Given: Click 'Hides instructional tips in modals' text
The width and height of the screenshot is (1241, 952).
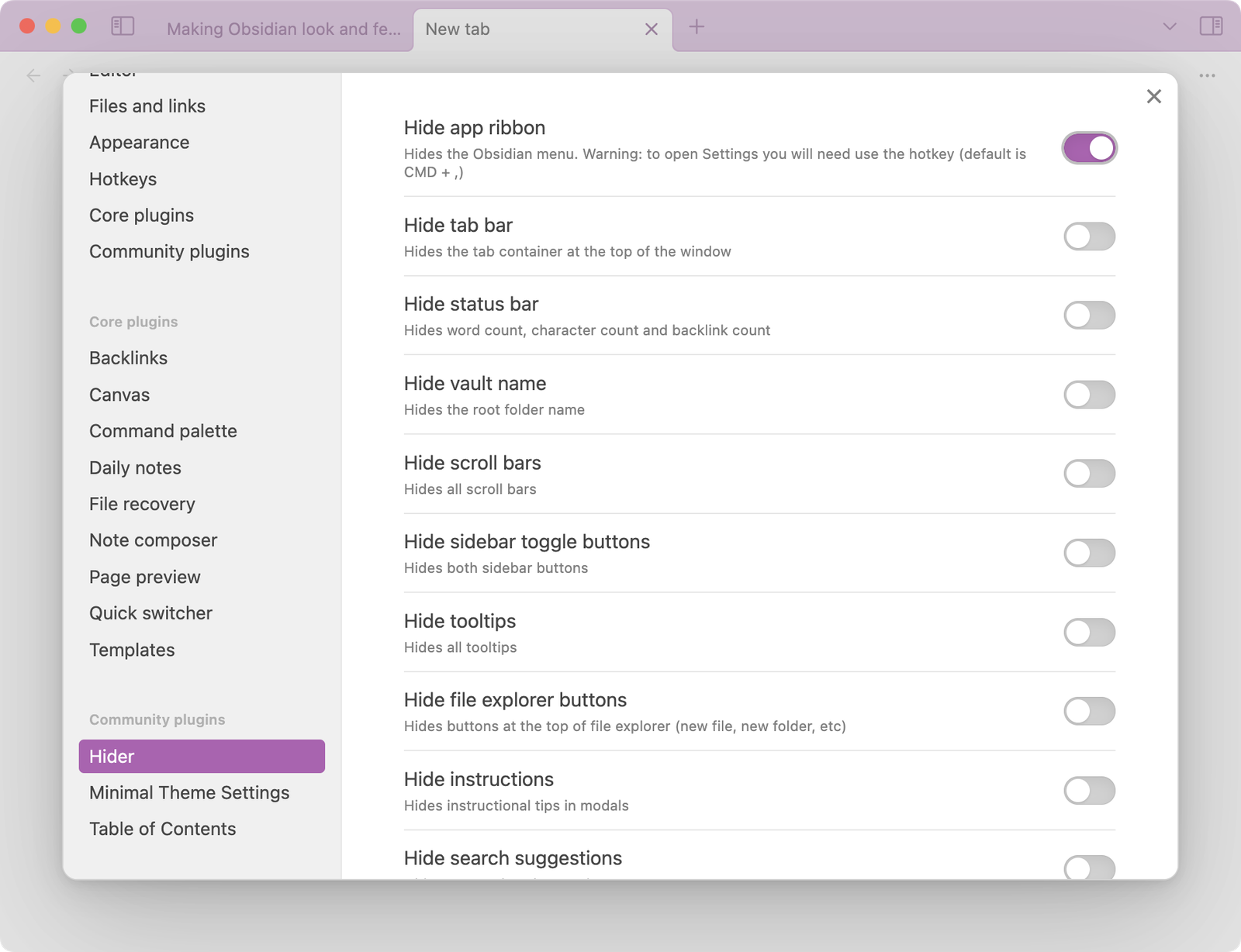Looking at the screenshot, I should point(516,805).
